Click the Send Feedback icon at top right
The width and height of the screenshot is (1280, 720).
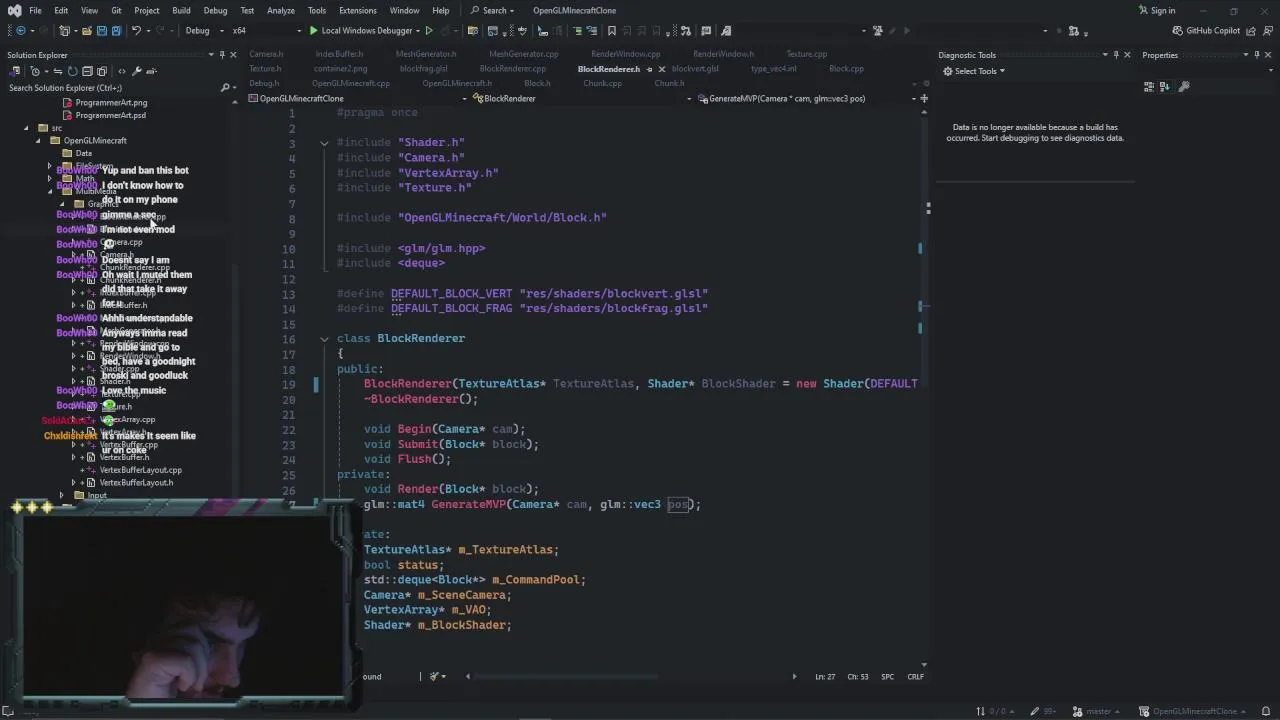click(x=1266, y=31)
